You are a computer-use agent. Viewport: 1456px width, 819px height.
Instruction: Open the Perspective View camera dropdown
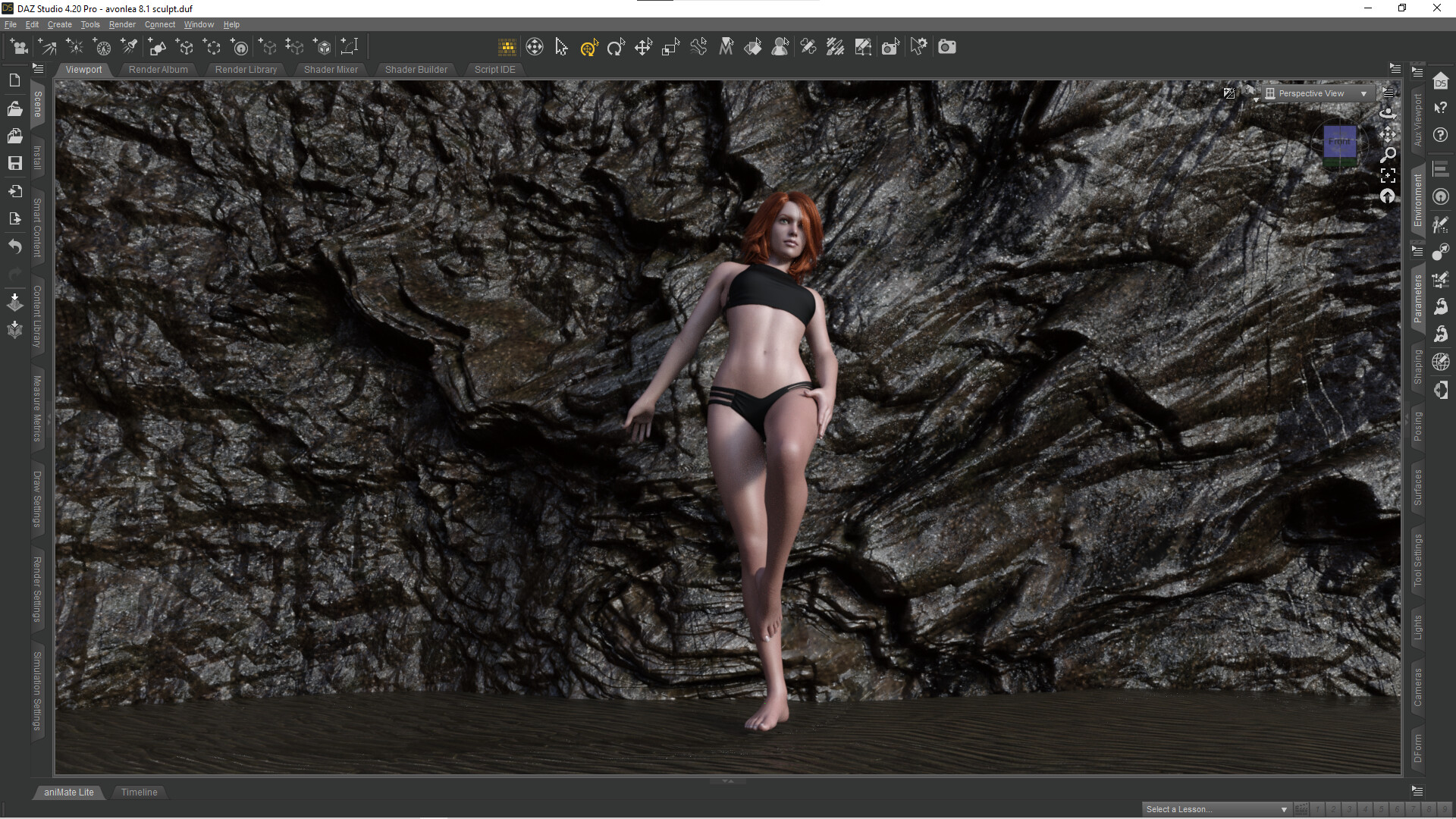coord(1319,93)
